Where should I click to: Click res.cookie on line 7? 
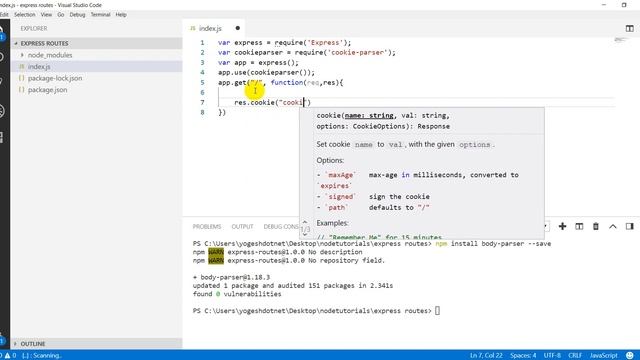point(254,102)
